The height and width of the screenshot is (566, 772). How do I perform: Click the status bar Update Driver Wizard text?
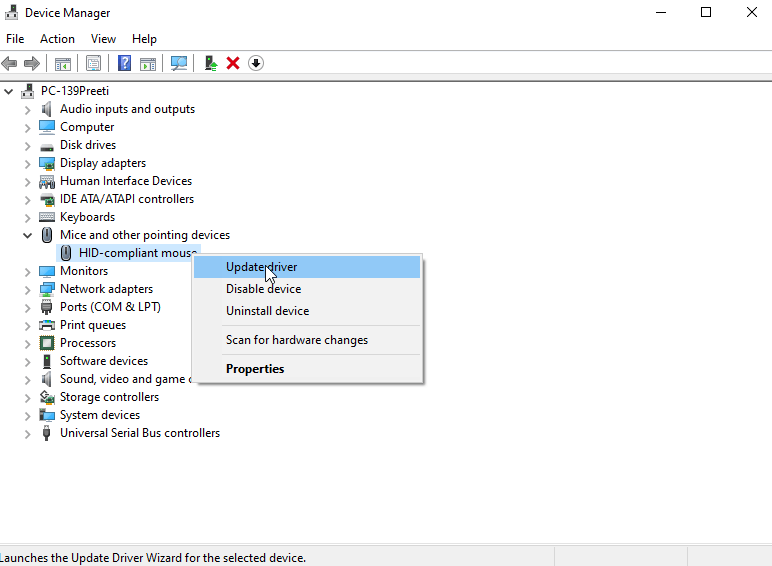tap(153, 558)
